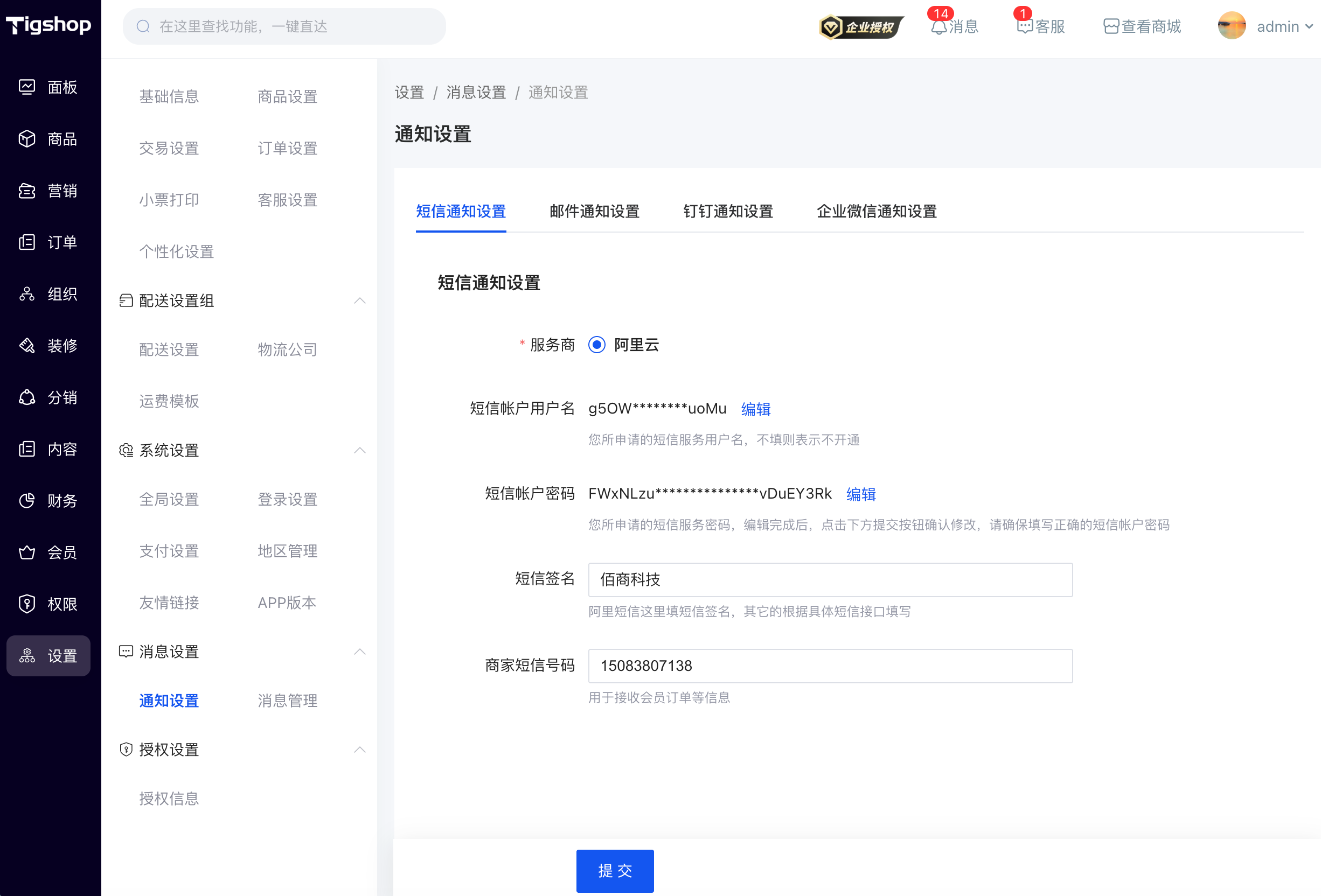Open the 财务 pie chart icon
Screen dimensions: 1321x896
[27, 501]
